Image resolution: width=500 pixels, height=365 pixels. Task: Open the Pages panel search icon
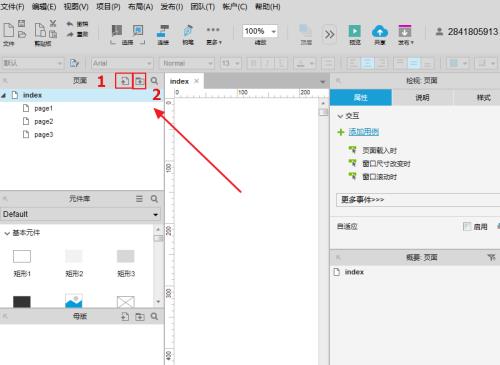154,81
